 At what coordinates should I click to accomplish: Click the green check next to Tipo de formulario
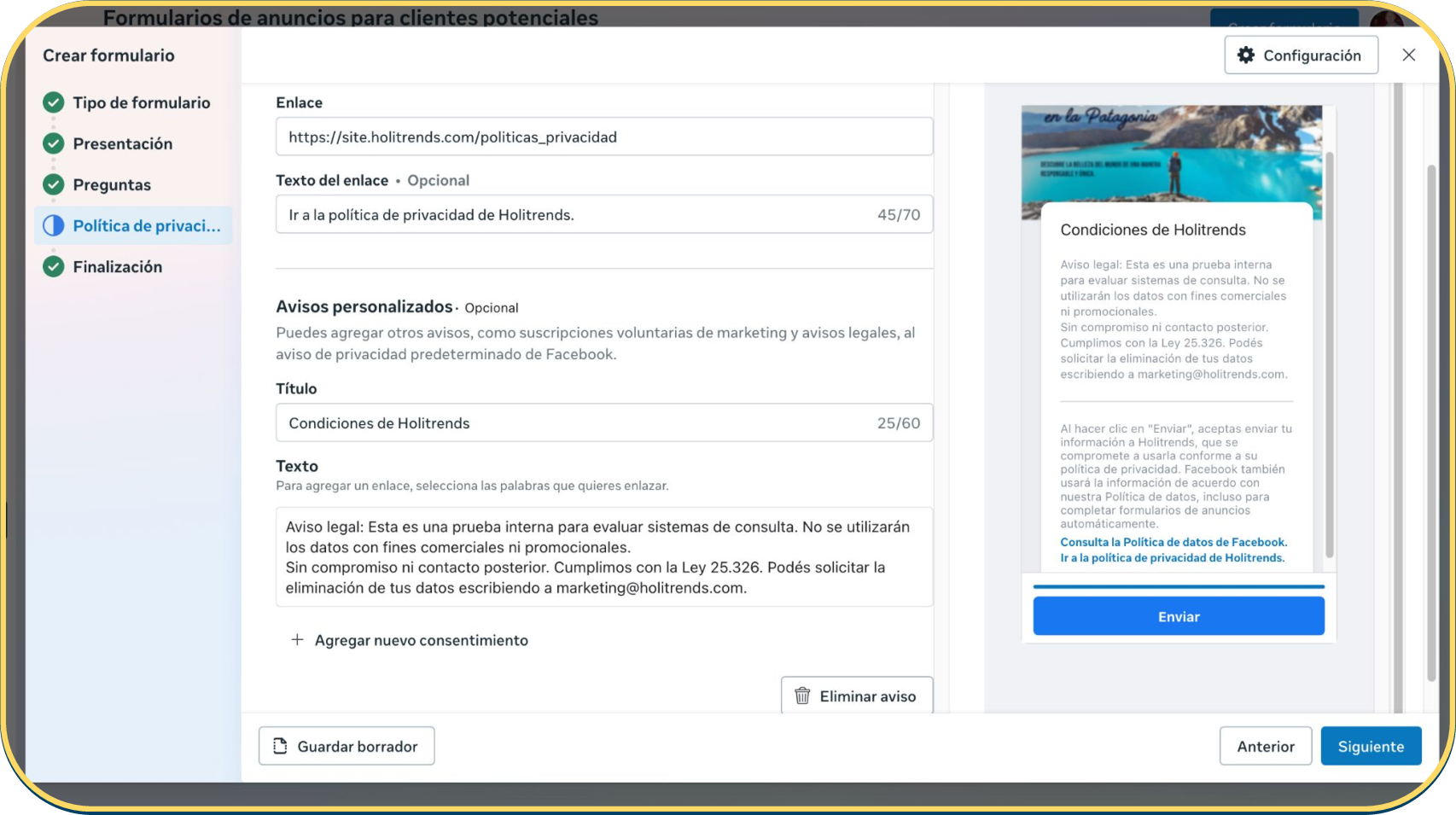tap(54, 102)
